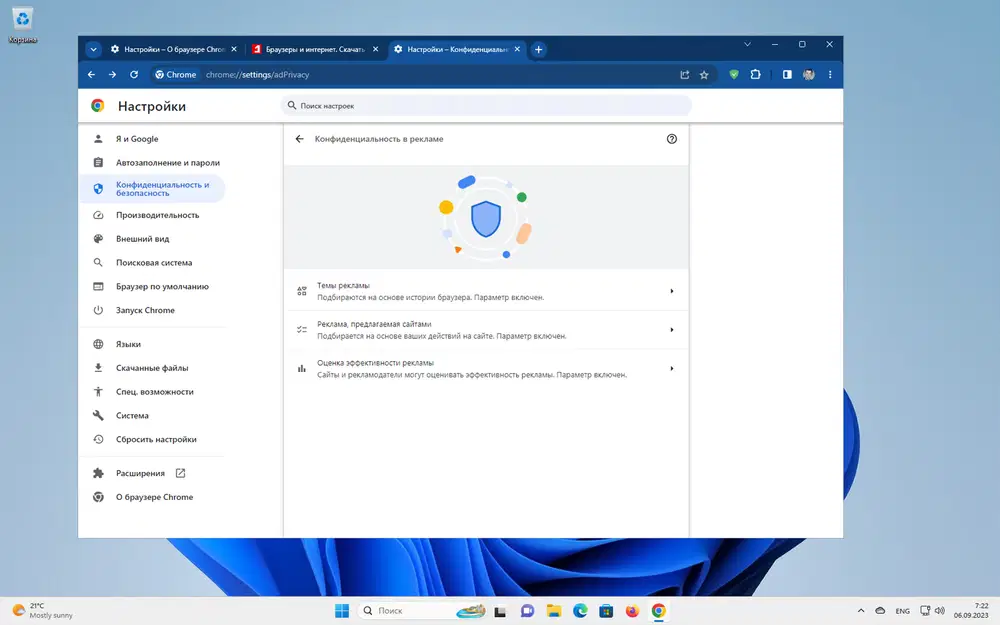Expand 'Оценка эффективности рекламы' row arrow
The width and height of the screenshot is (1000, 625).
(x=672, y=369)
